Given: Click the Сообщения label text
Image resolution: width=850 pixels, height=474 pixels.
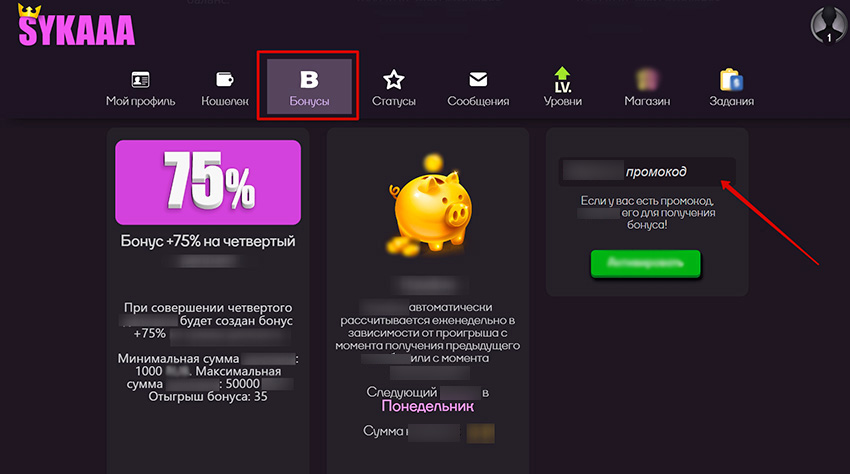Looking at the screenshot, I should pos(478,101).
